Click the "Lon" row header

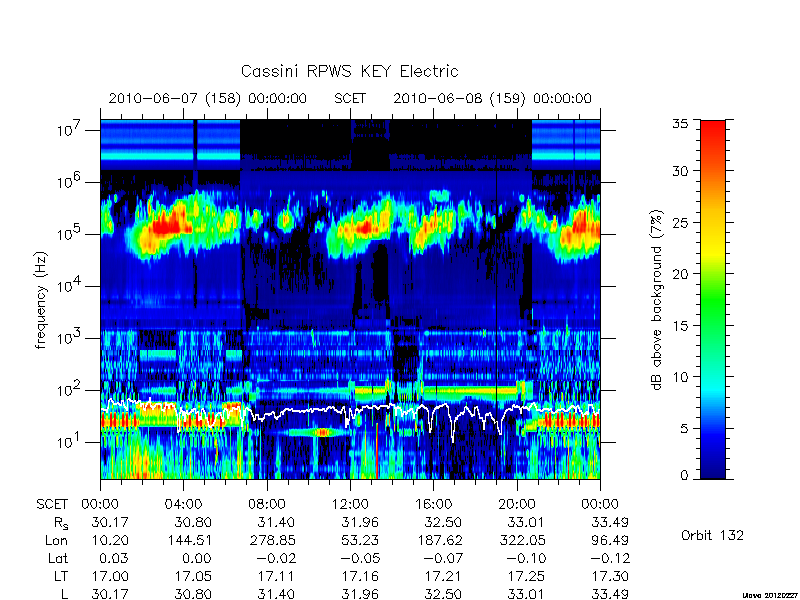[x=57, y=540]
